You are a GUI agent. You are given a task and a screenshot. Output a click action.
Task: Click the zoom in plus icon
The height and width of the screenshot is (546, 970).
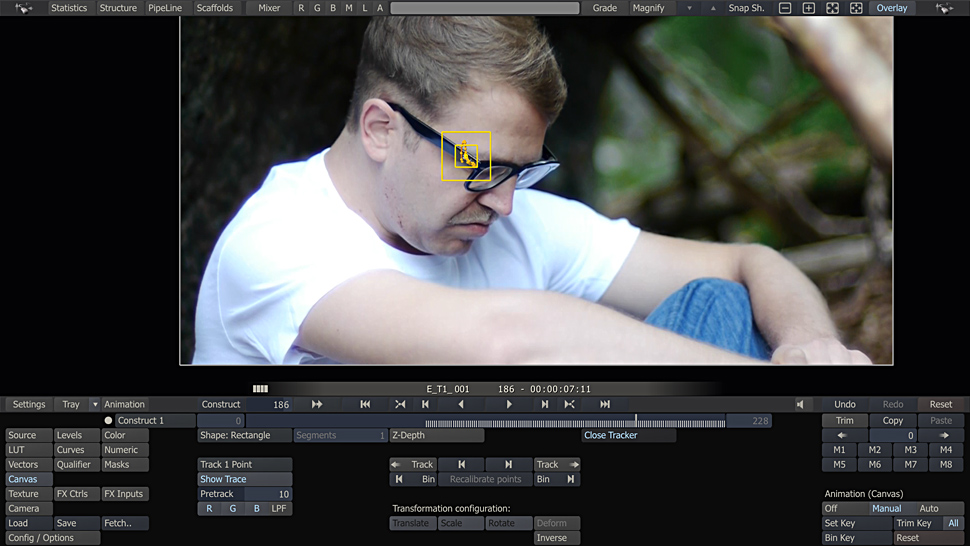click(x=809, y=8)
